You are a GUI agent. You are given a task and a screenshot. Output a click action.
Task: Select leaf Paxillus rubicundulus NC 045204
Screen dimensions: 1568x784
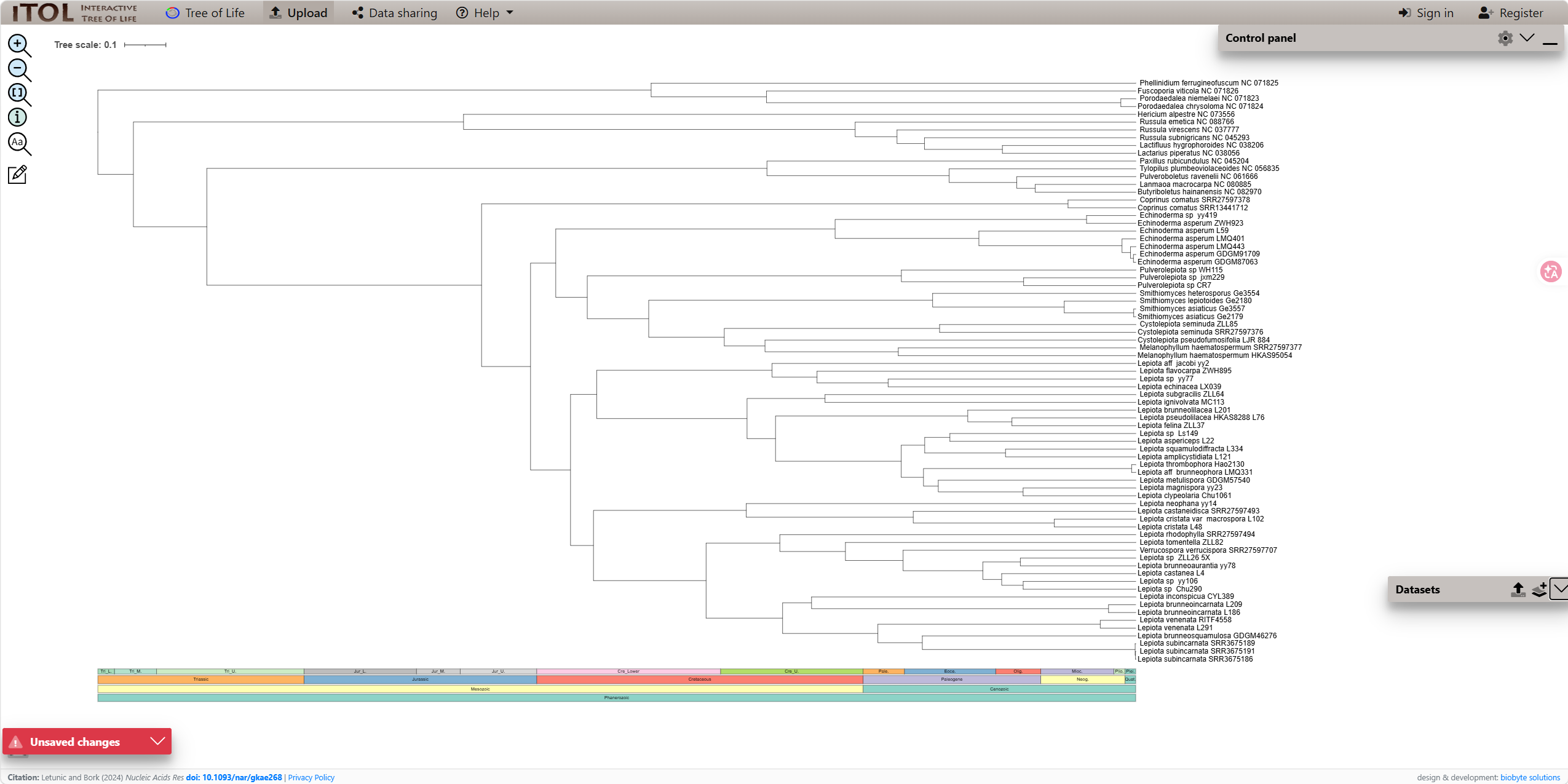pyautogui.click(x=1194, y=161)
